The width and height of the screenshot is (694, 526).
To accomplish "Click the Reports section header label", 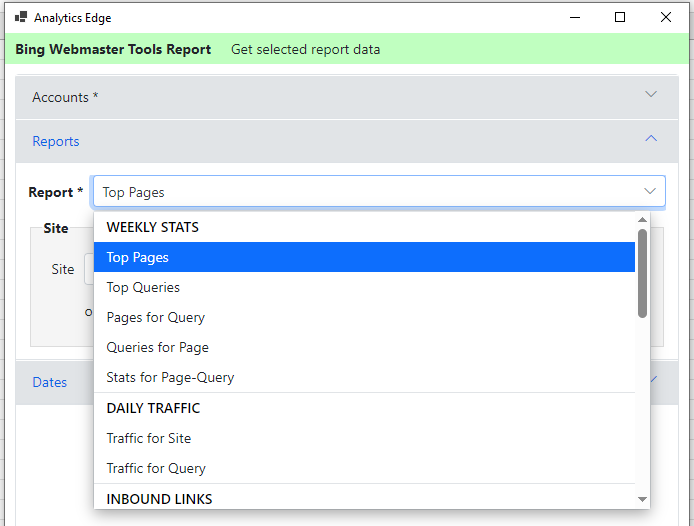I will (56, 141).
